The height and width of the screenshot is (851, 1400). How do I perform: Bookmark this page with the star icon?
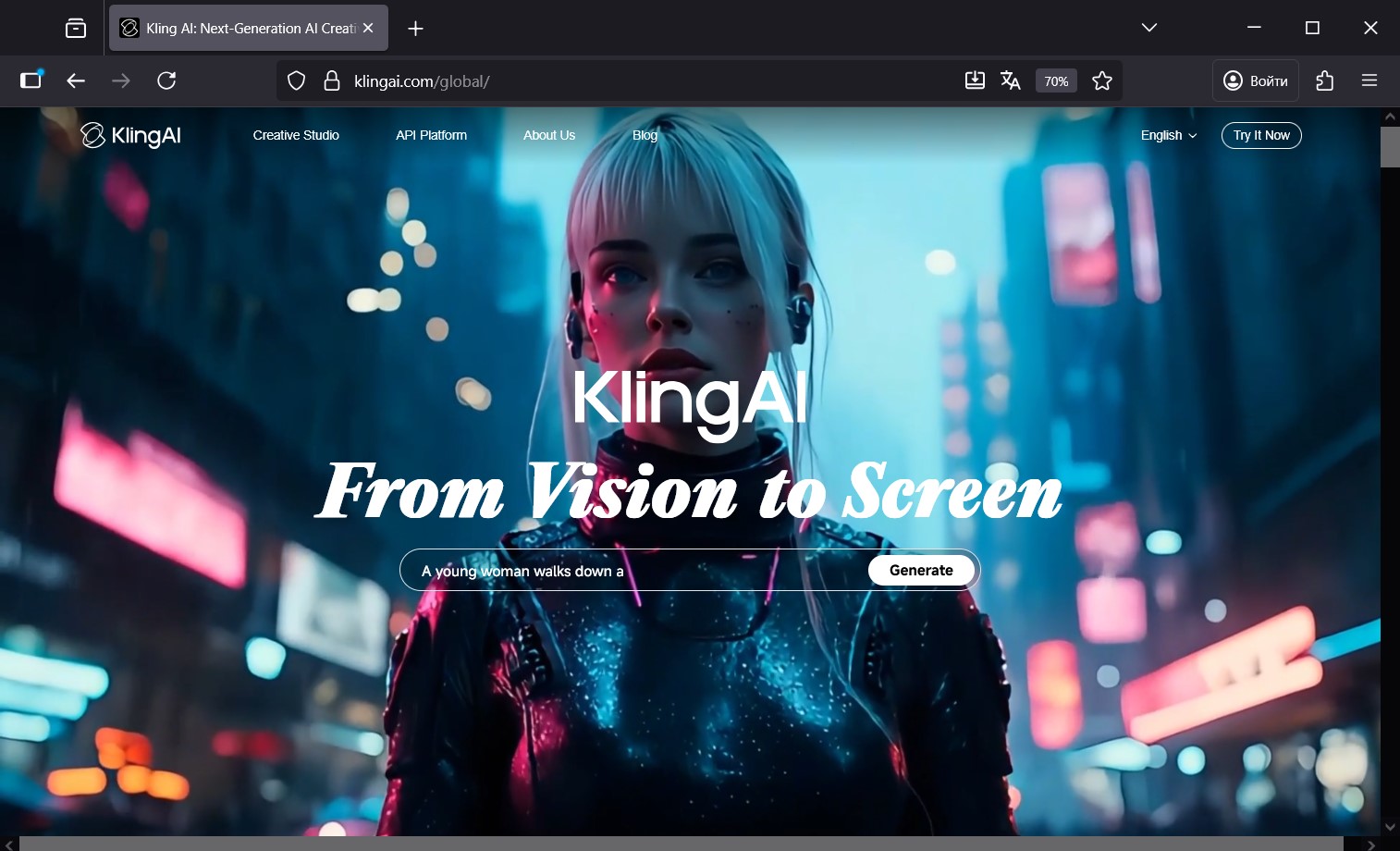tap(1101, 81)
